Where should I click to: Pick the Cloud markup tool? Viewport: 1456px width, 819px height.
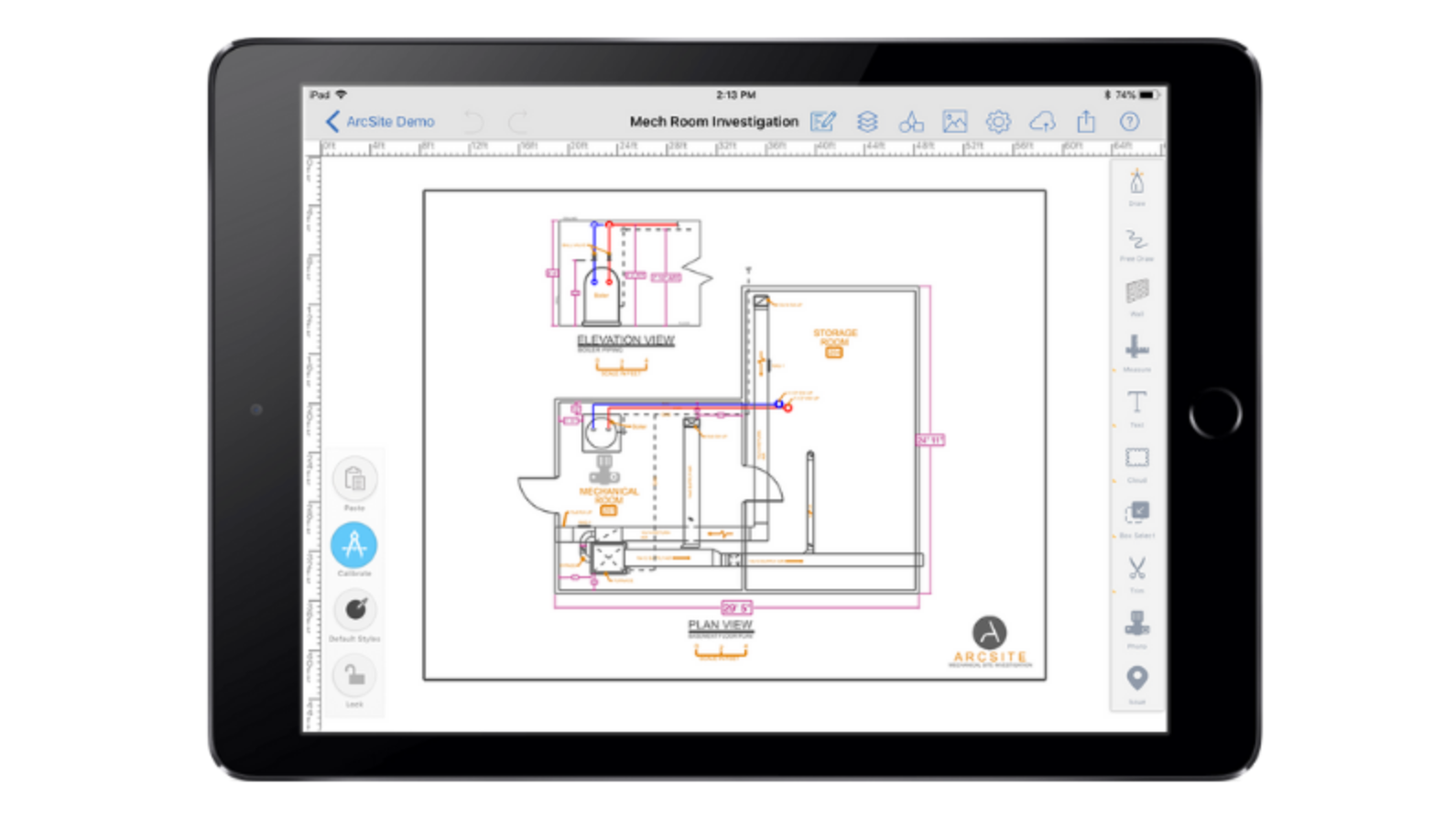[x=1136, y=458]
